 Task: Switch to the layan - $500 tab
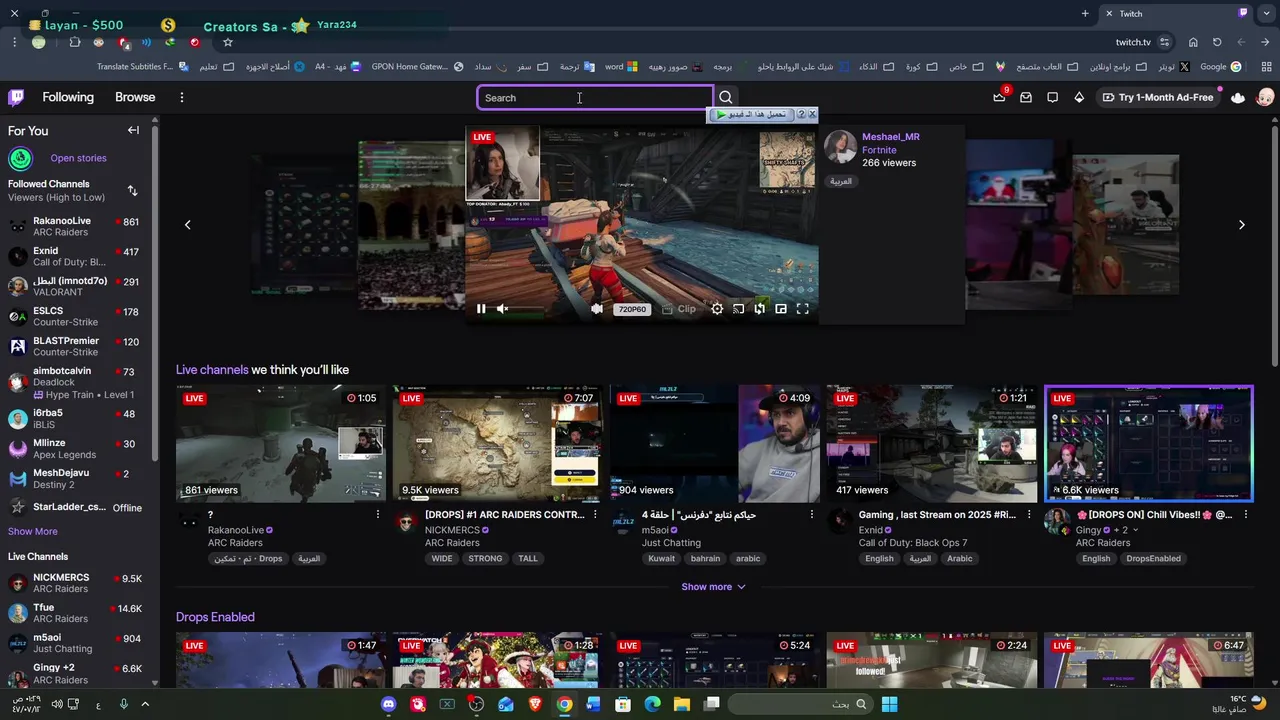coord(84,25)
